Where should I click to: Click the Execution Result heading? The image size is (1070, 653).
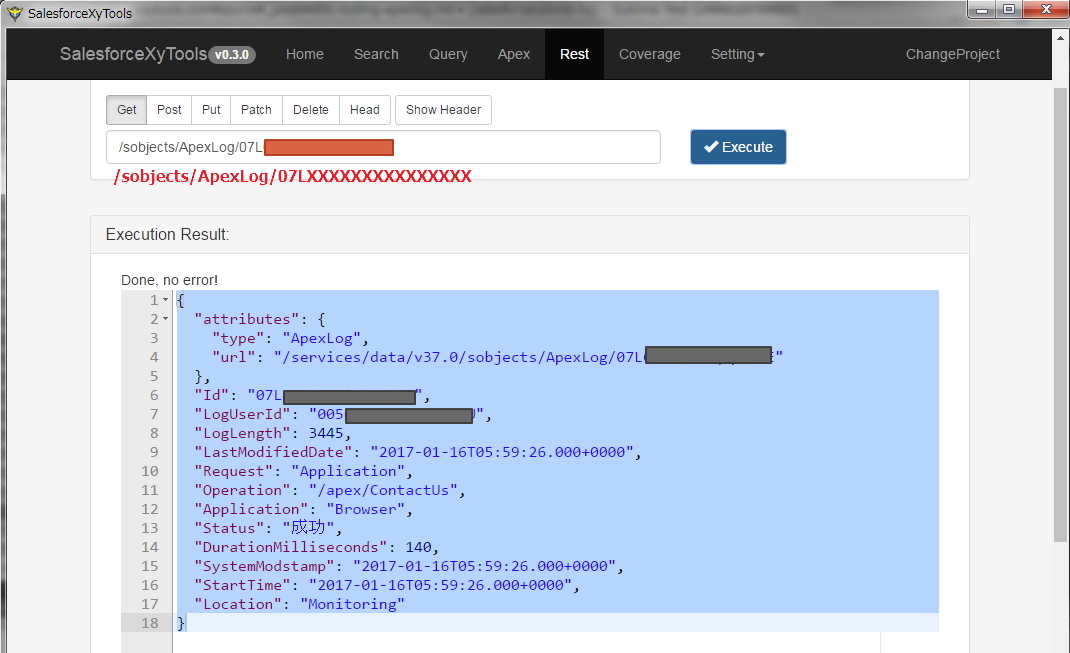pyautogui.click(x=167, y=235)
